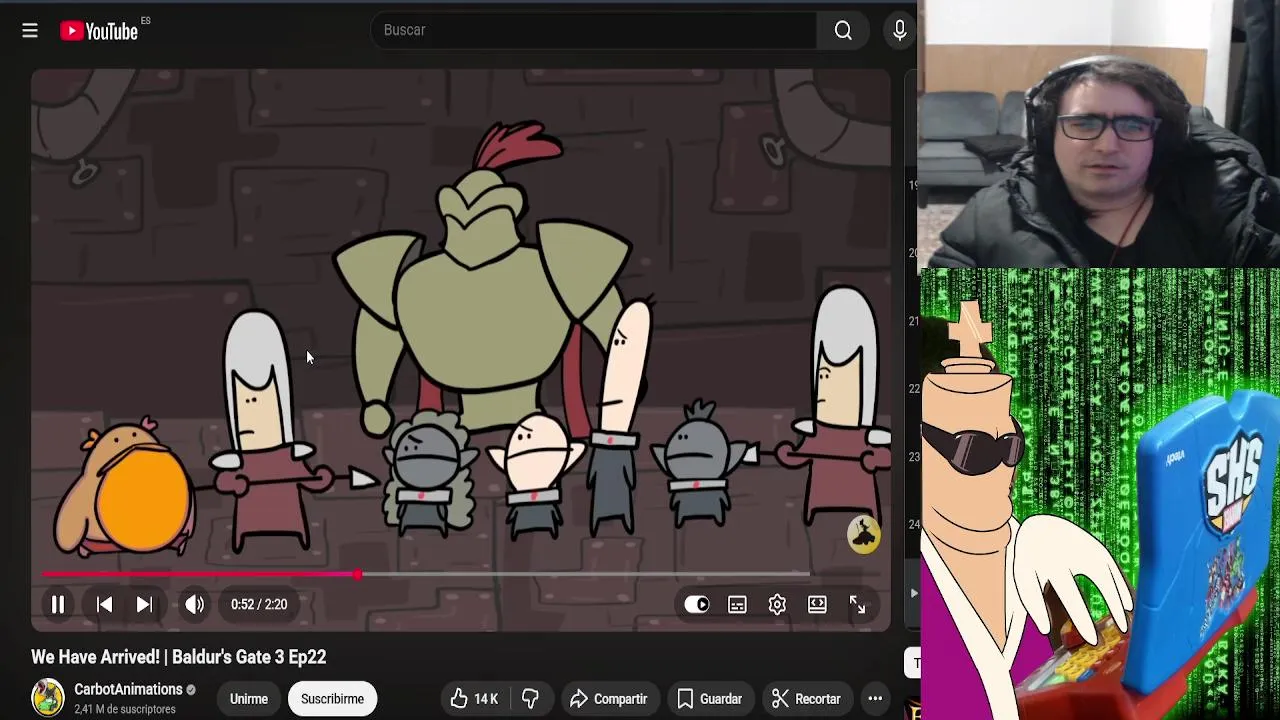Viewport: 1280px width, 720px height.
Task: Click the Buscar search field
Action: pyautogui.click(x=594, y=30)
